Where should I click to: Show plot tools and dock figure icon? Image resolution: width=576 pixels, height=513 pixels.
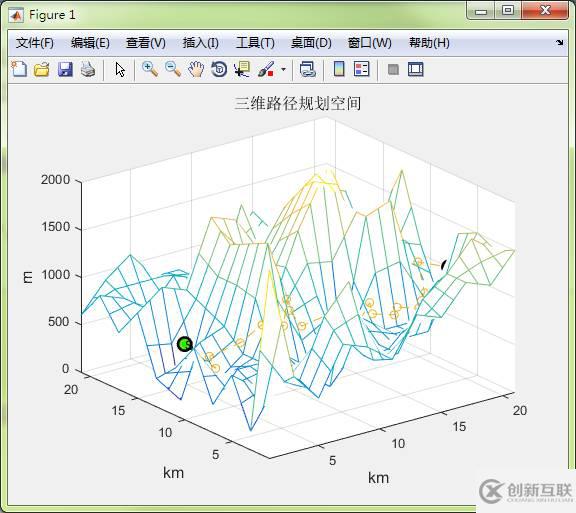tap(415, 69)
